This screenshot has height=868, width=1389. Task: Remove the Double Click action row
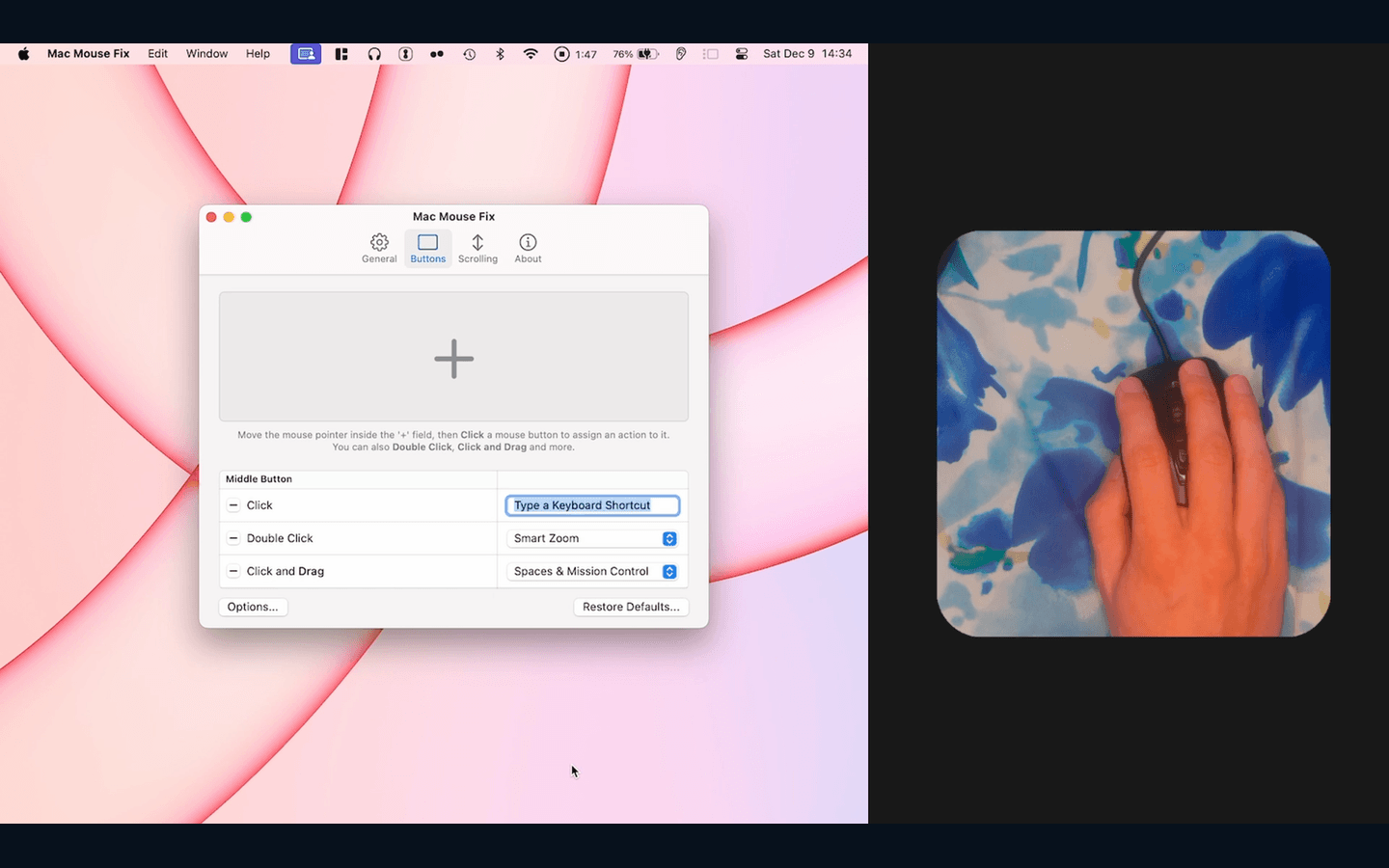(x=233, y=538)
